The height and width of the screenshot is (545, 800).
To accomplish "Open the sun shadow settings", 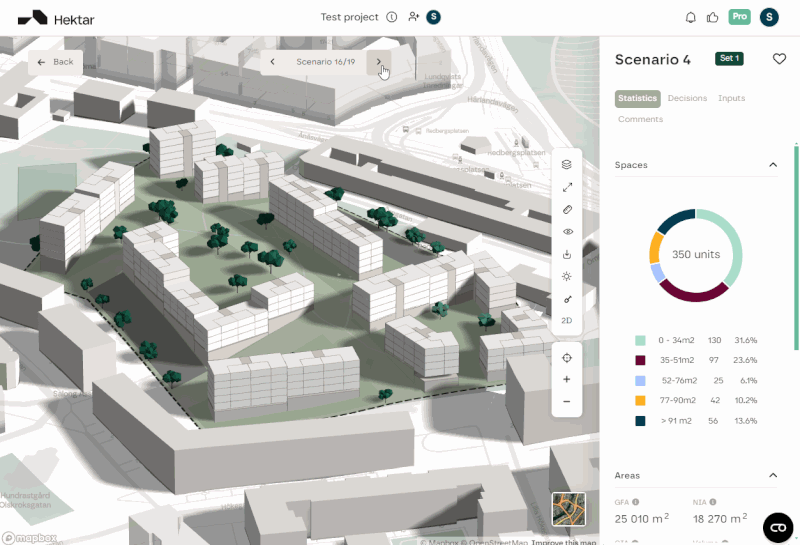I will (567, 276).
